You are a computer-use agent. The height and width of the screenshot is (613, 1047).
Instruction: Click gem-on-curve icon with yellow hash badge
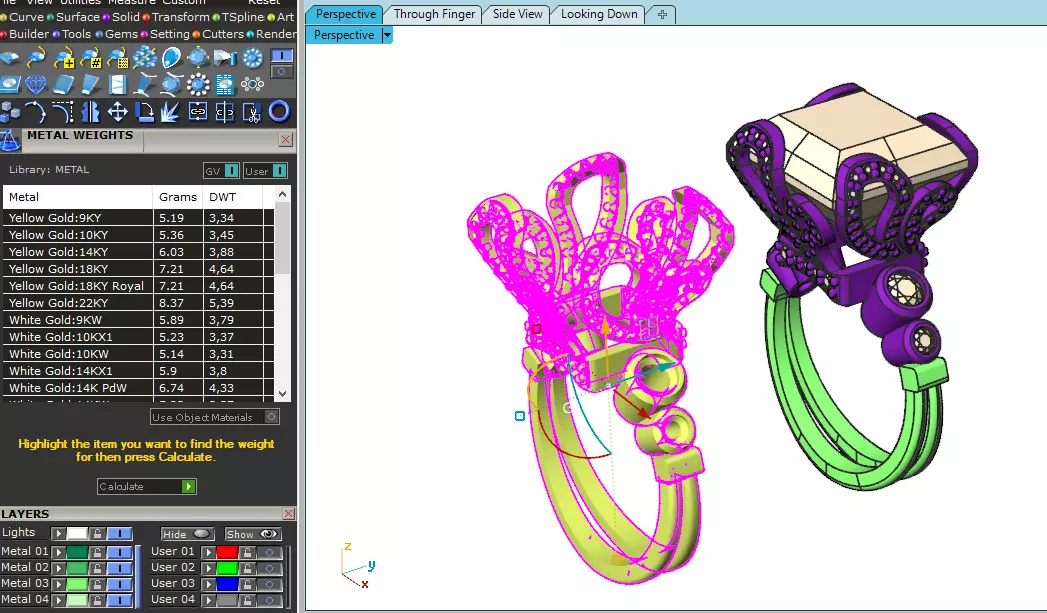click(91, 59)
